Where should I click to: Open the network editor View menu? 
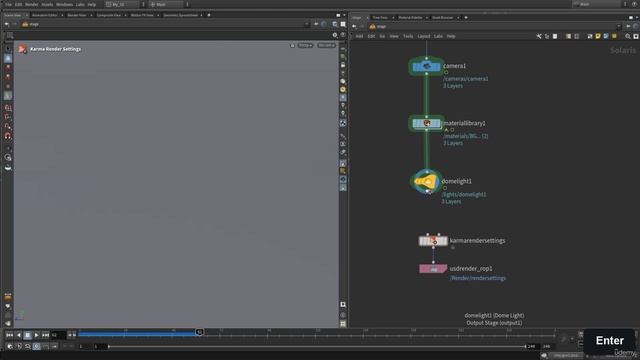(x=393, y=36)
